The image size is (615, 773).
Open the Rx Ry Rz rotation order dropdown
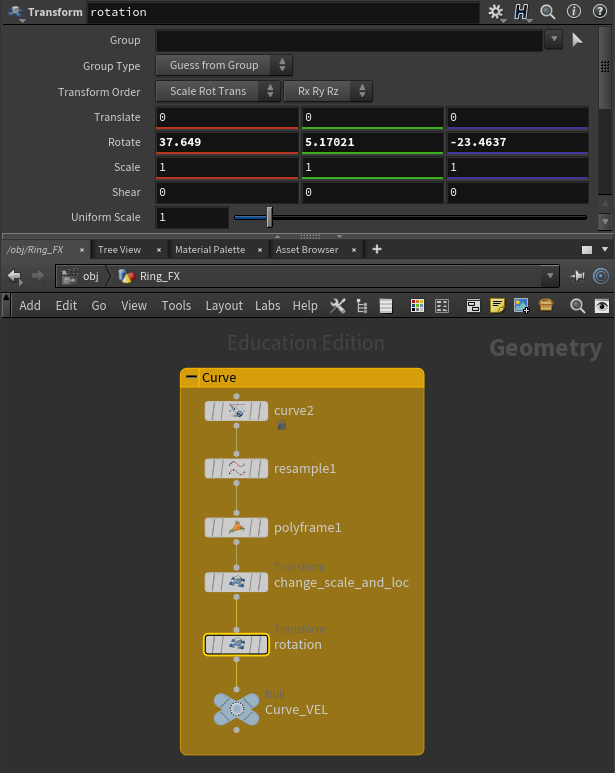(x=328, y=91)
